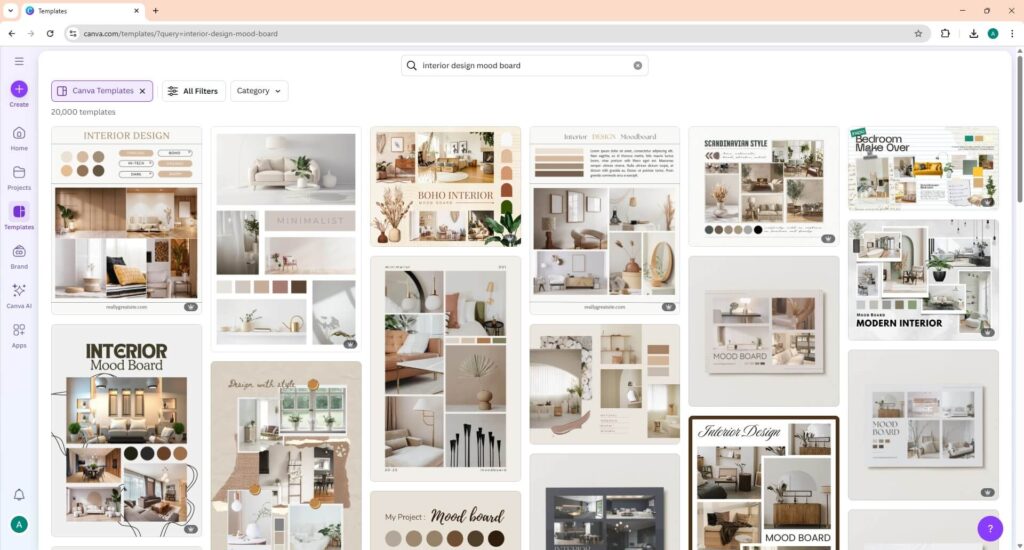Toggle the hamburger menu at top left
Image resolution: width=1024 pixels, height=550 pixels.
coord(19,61)
